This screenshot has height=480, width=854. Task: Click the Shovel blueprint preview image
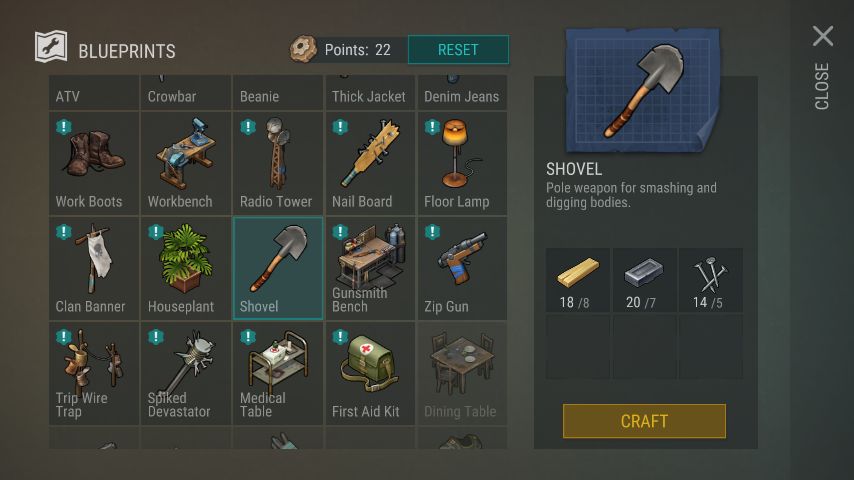click(x=643, y=90)
